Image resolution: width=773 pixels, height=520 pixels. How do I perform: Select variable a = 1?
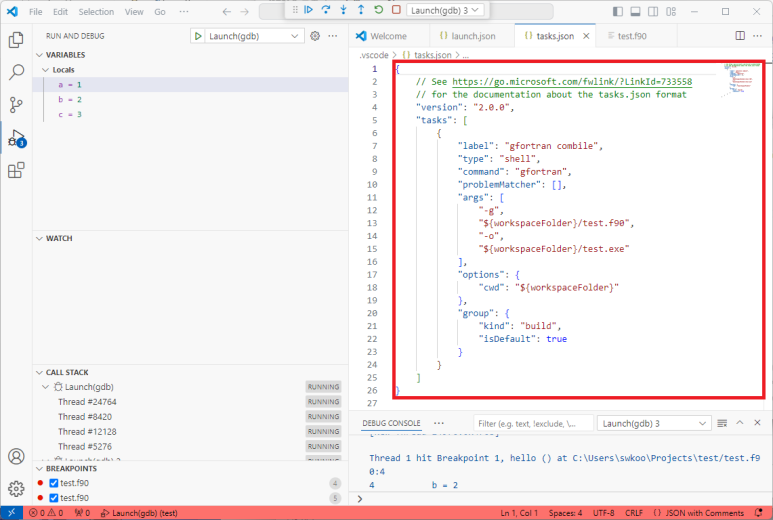pyautogui.click(x=190, y=85)
